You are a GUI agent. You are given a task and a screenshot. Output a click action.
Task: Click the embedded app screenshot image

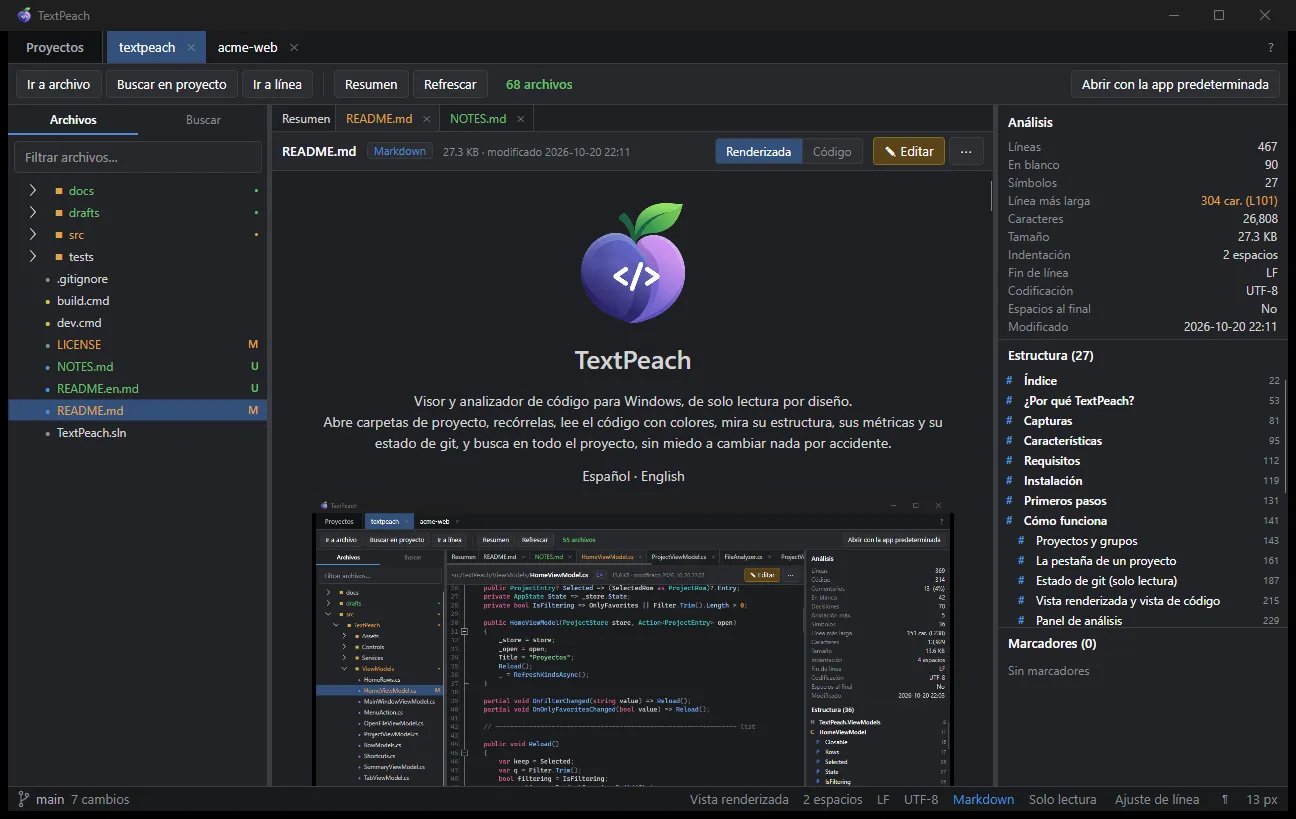pyautogui.click(x=633, y=641)
